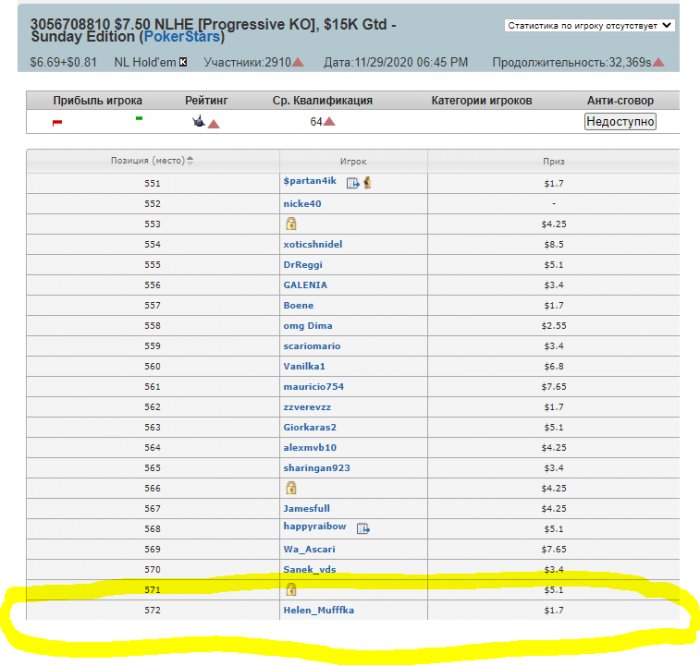This screenshot has height=666, width=700.
Task: Click the buy-in text $6.69+$0.81
Action: [63, 62]
